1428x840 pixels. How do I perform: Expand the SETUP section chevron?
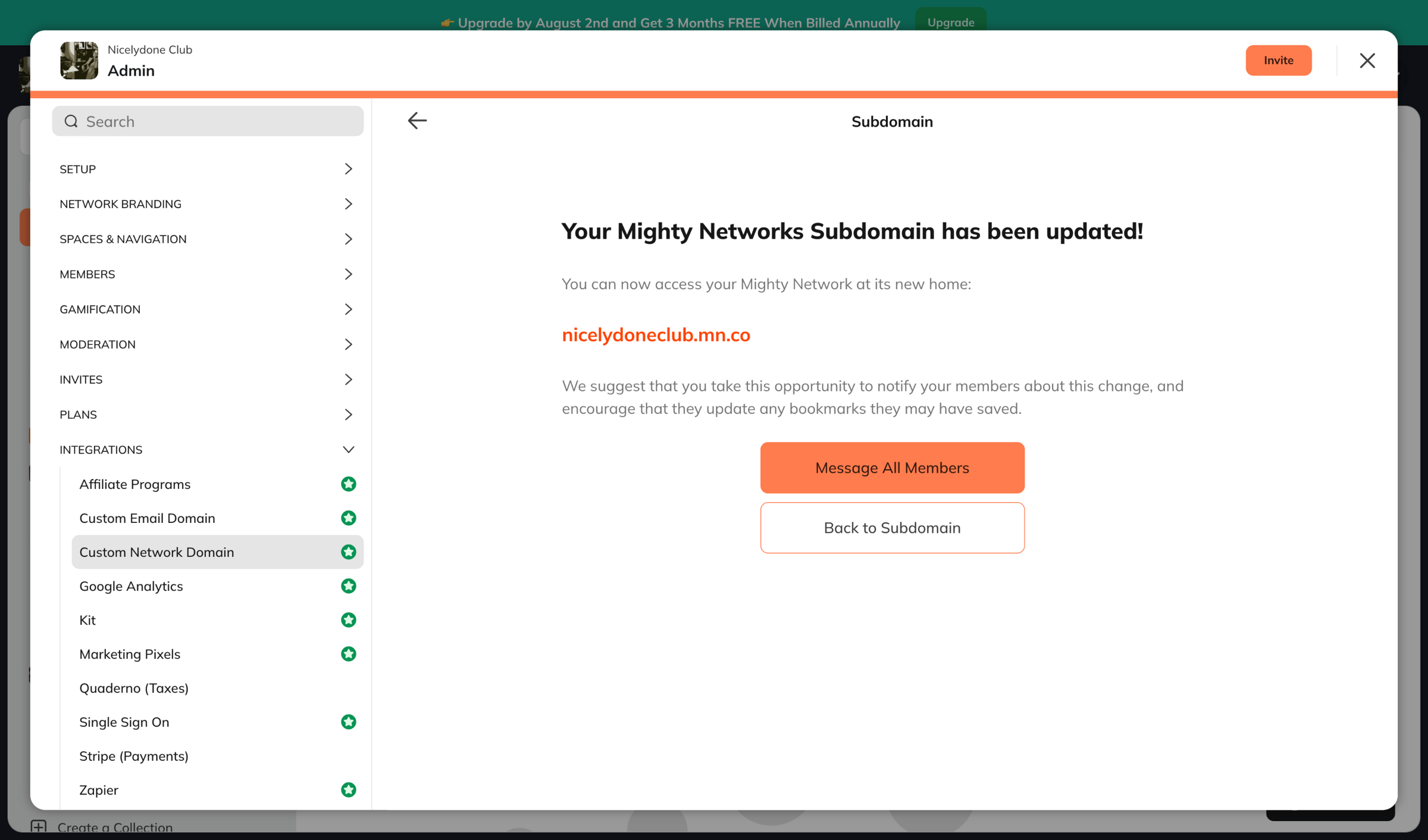(349, 169)
